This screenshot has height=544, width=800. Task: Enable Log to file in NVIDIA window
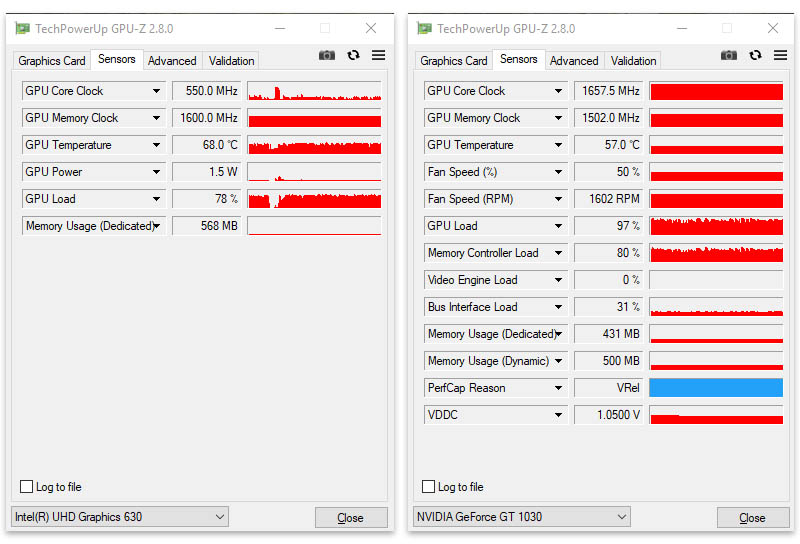coord(429,486)
